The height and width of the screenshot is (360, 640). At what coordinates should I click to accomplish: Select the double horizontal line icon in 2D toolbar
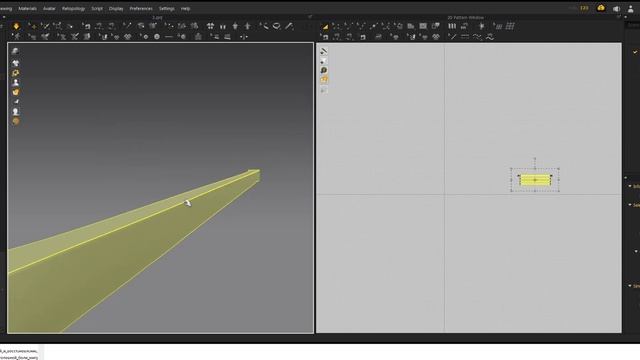pyautogui.click(x=464, y=37)
